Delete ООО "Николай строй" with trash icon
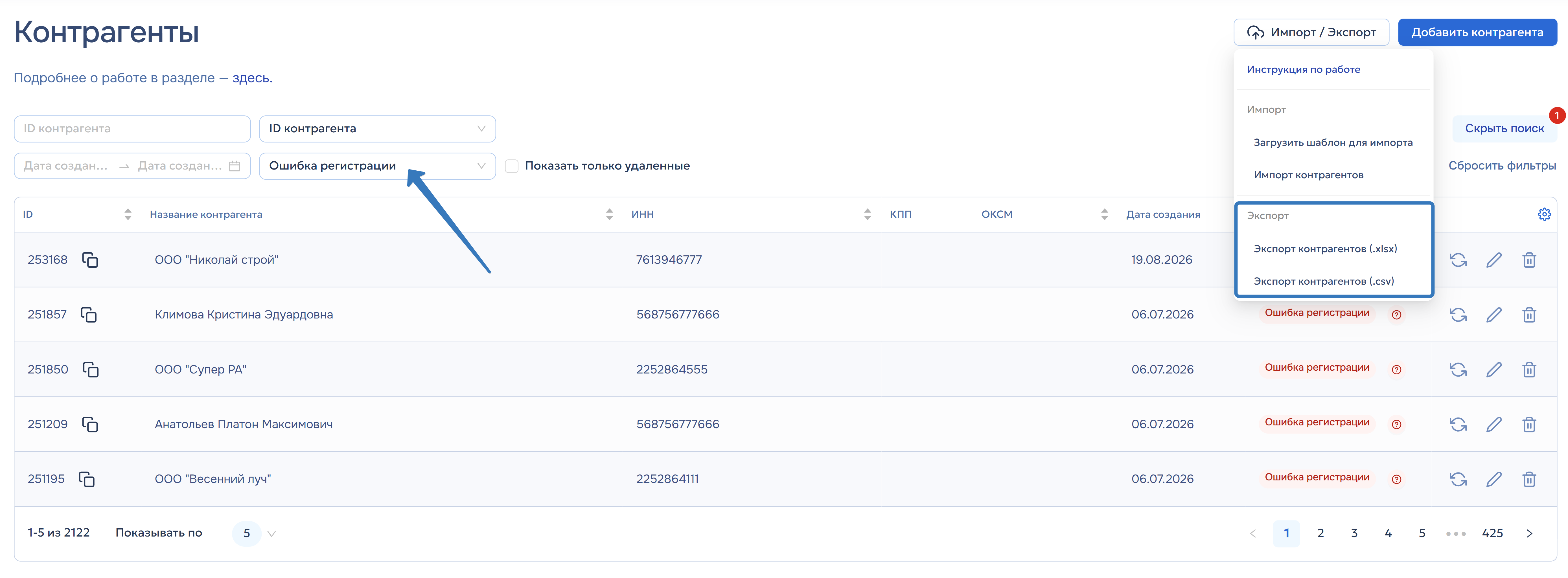Viewport: 1568px width, 578px height. [x=1529, y=260]
